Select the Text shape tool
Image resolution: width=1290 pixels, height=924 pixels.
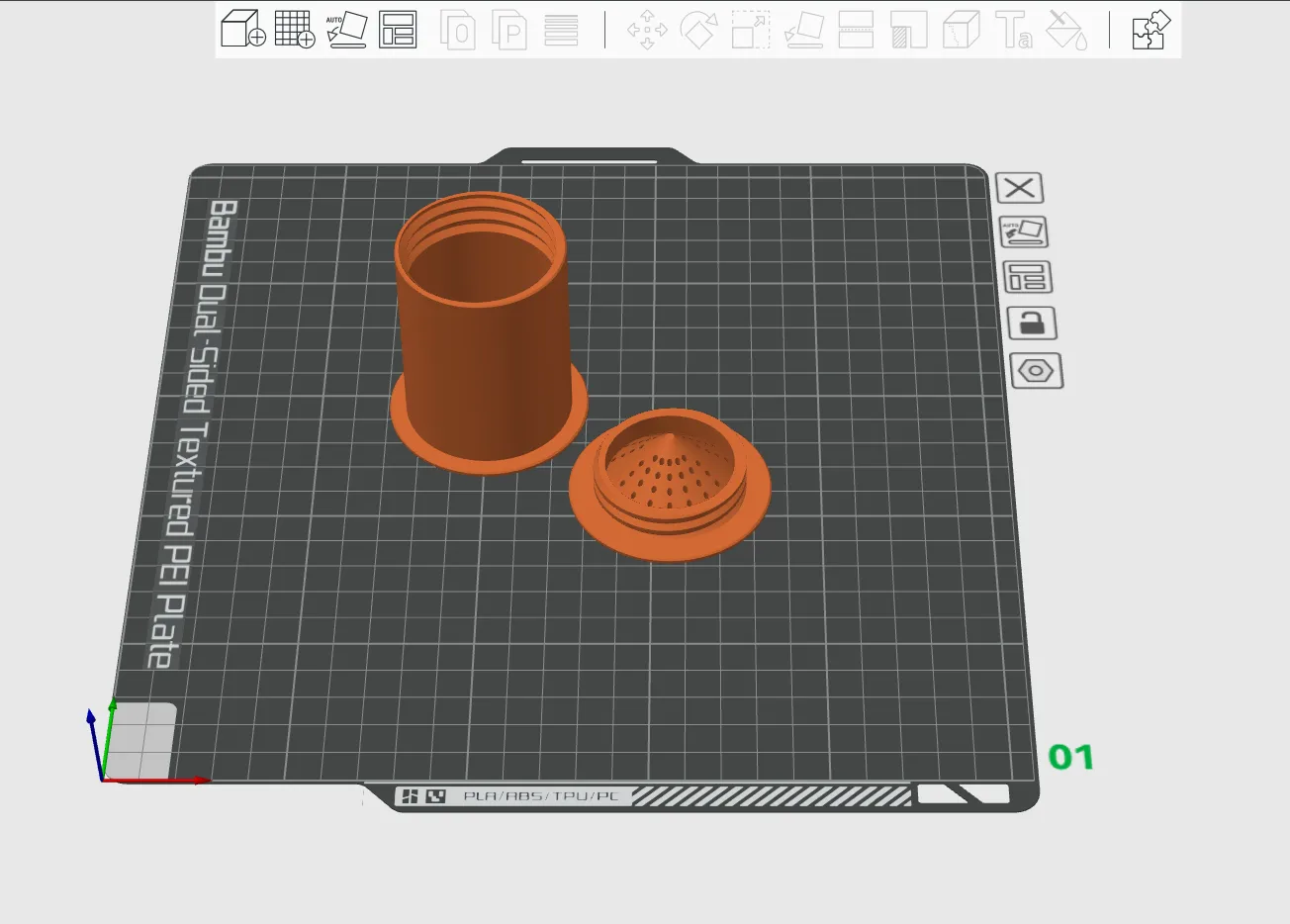1014,30
